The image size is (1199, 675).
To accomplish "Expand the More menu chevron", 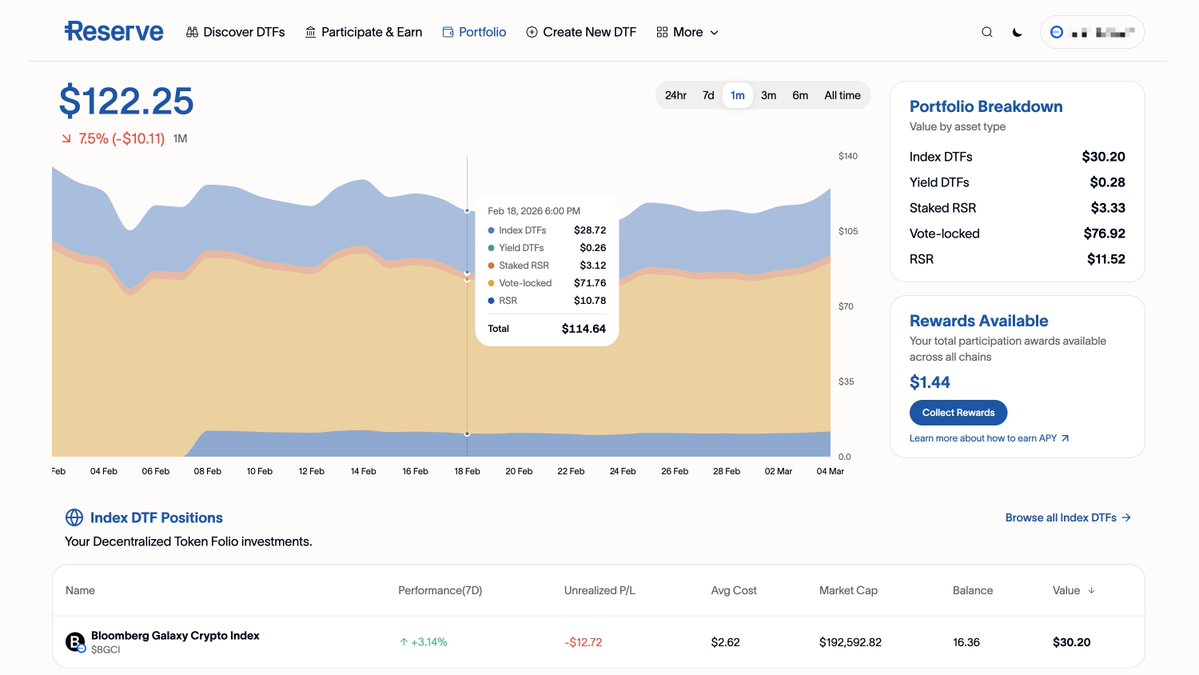I will 714,33.
